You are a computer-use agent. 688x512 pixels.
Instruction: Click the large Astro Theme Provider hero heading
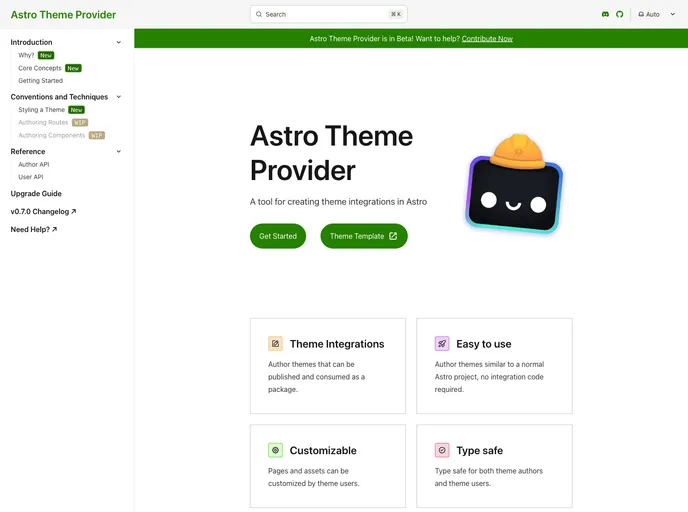click(331, 153)
